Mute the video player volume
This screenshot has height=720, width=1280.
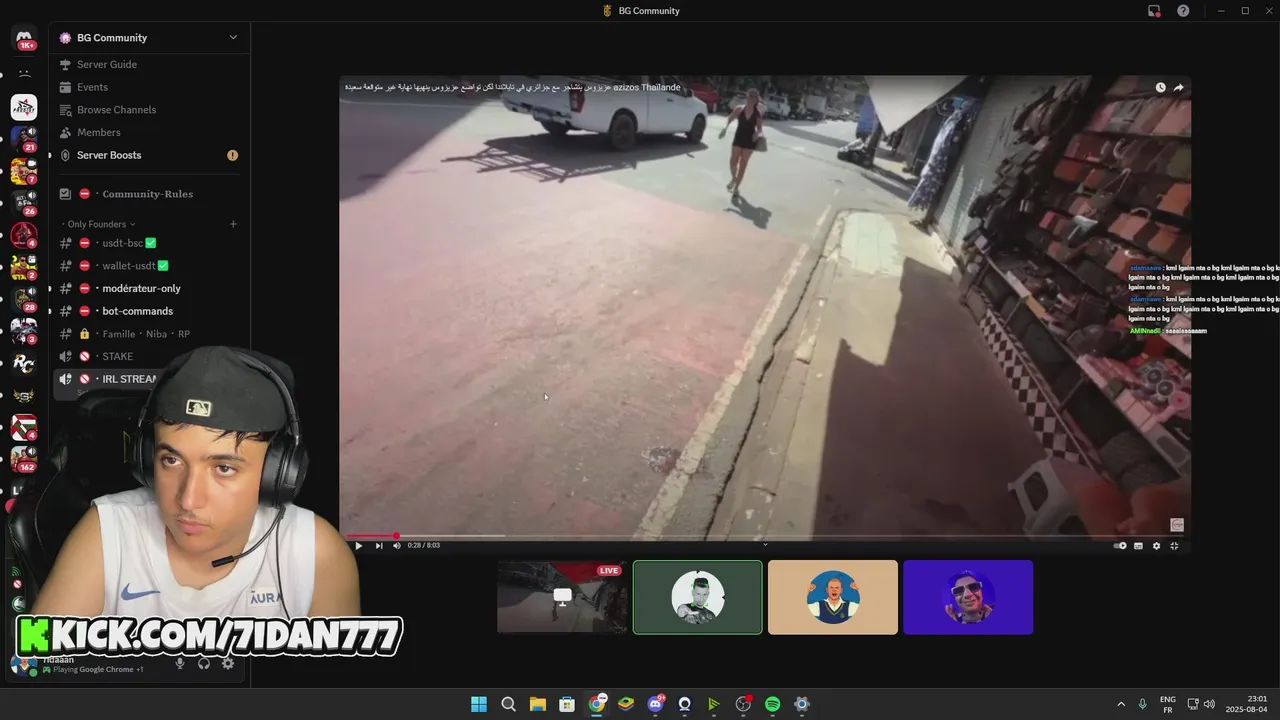pos(396,546)
